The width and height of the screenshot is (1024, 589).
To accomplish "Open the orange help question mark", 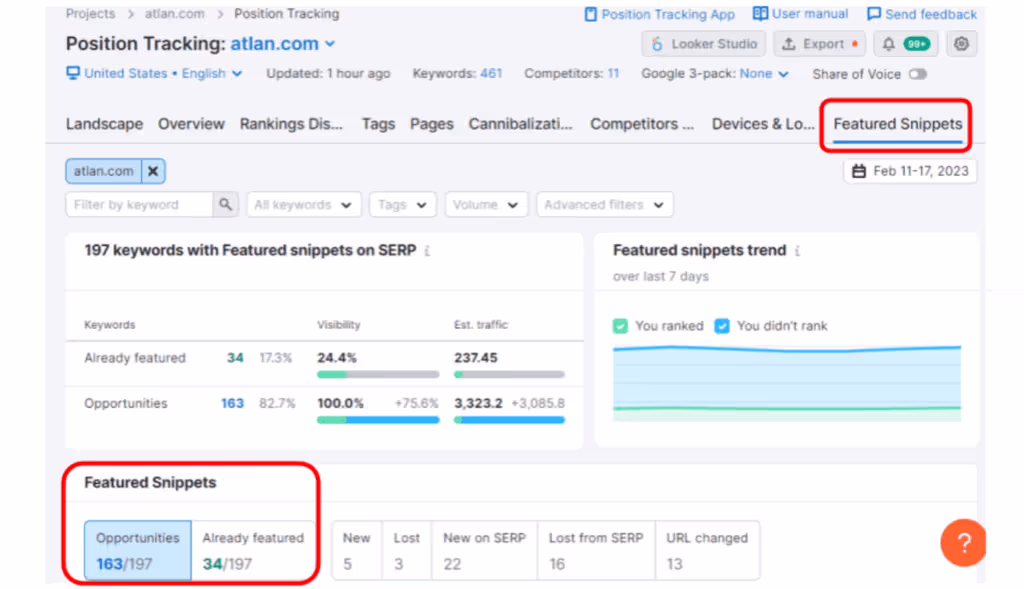I will [964, 542].
